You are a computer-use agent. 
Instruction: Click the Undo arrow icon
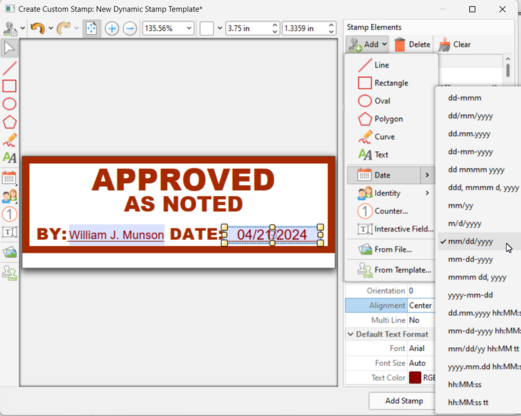tap(37, 28)
